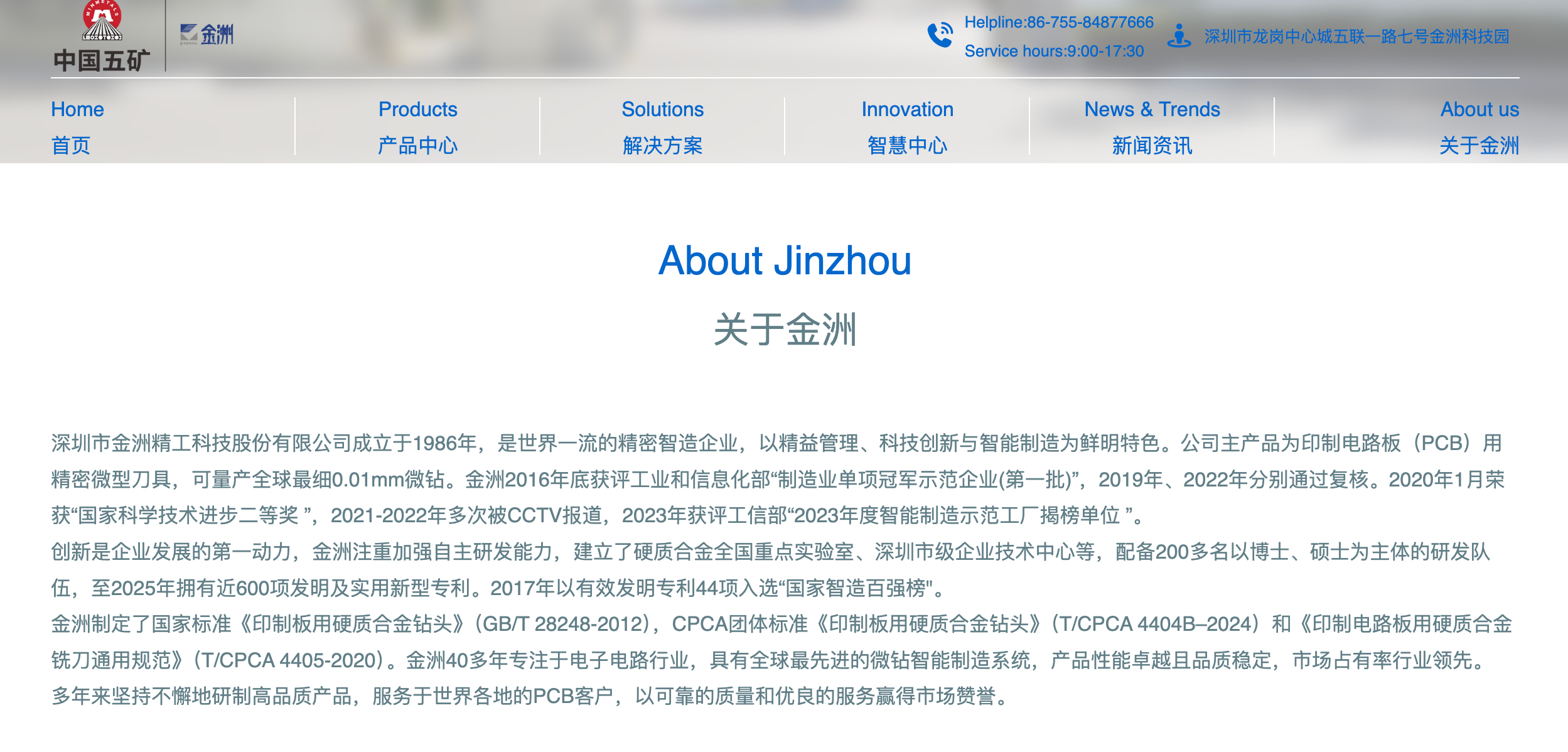
Task: Click the telephone helpline icon
Action: click(x=940, y=35)
